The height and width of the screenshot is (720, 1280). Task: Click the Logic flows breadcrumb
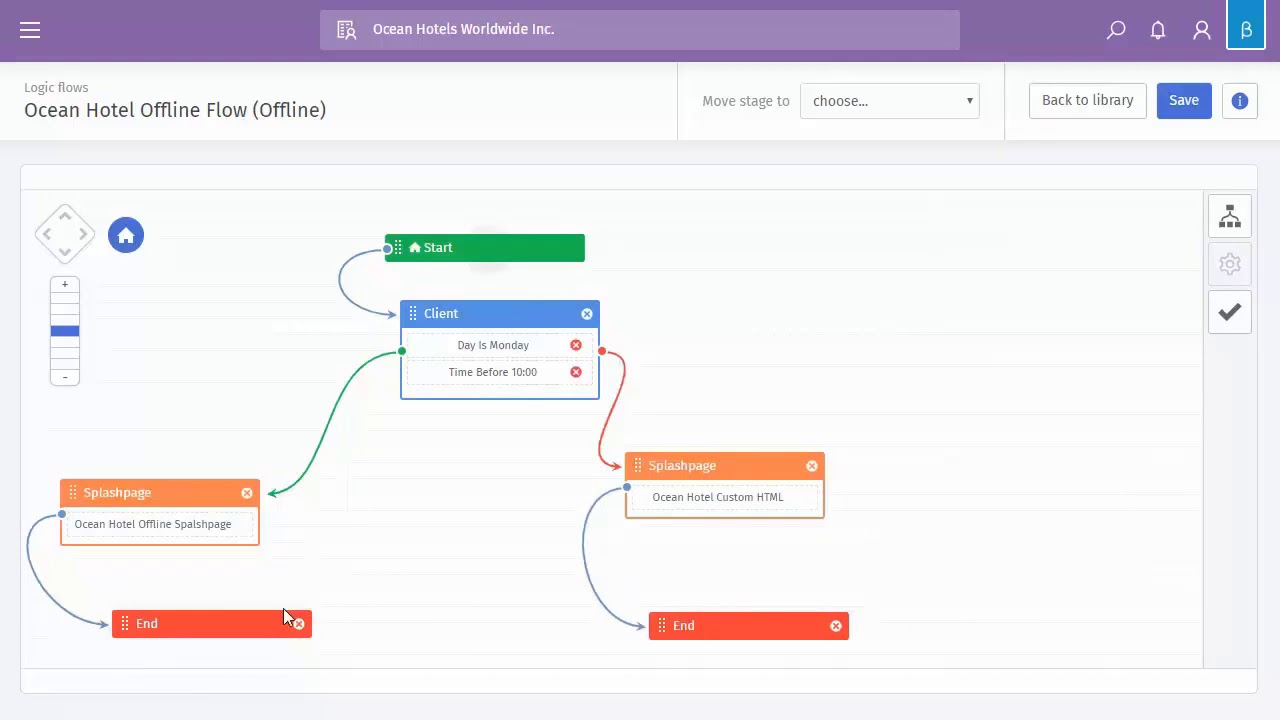(x=56, y=88)
